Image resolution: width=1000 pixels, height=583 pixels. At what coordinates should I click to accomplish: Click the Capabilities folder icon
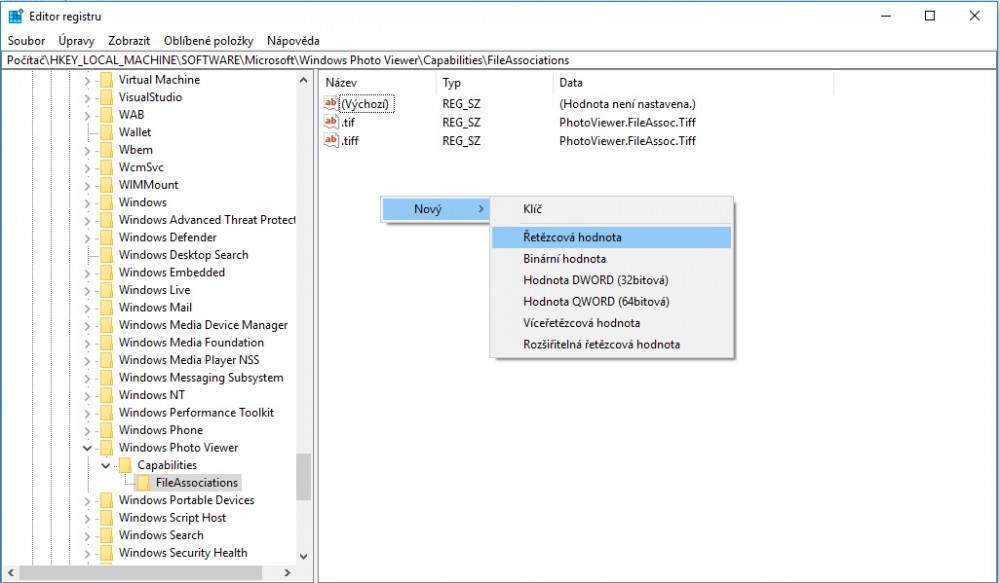(125, 465)
